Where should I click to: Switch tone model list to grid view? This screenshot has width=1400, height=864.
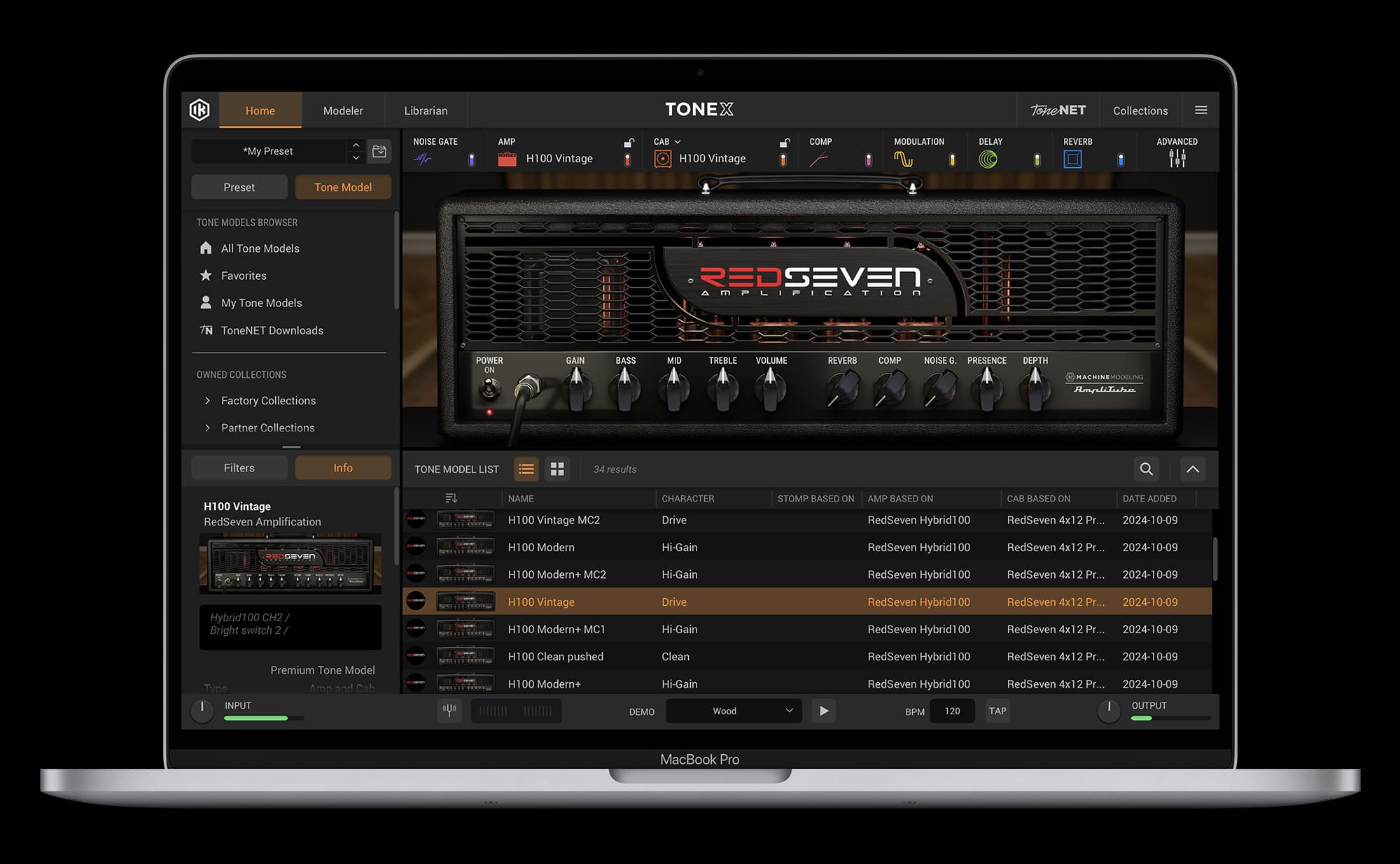coord(557,469)
